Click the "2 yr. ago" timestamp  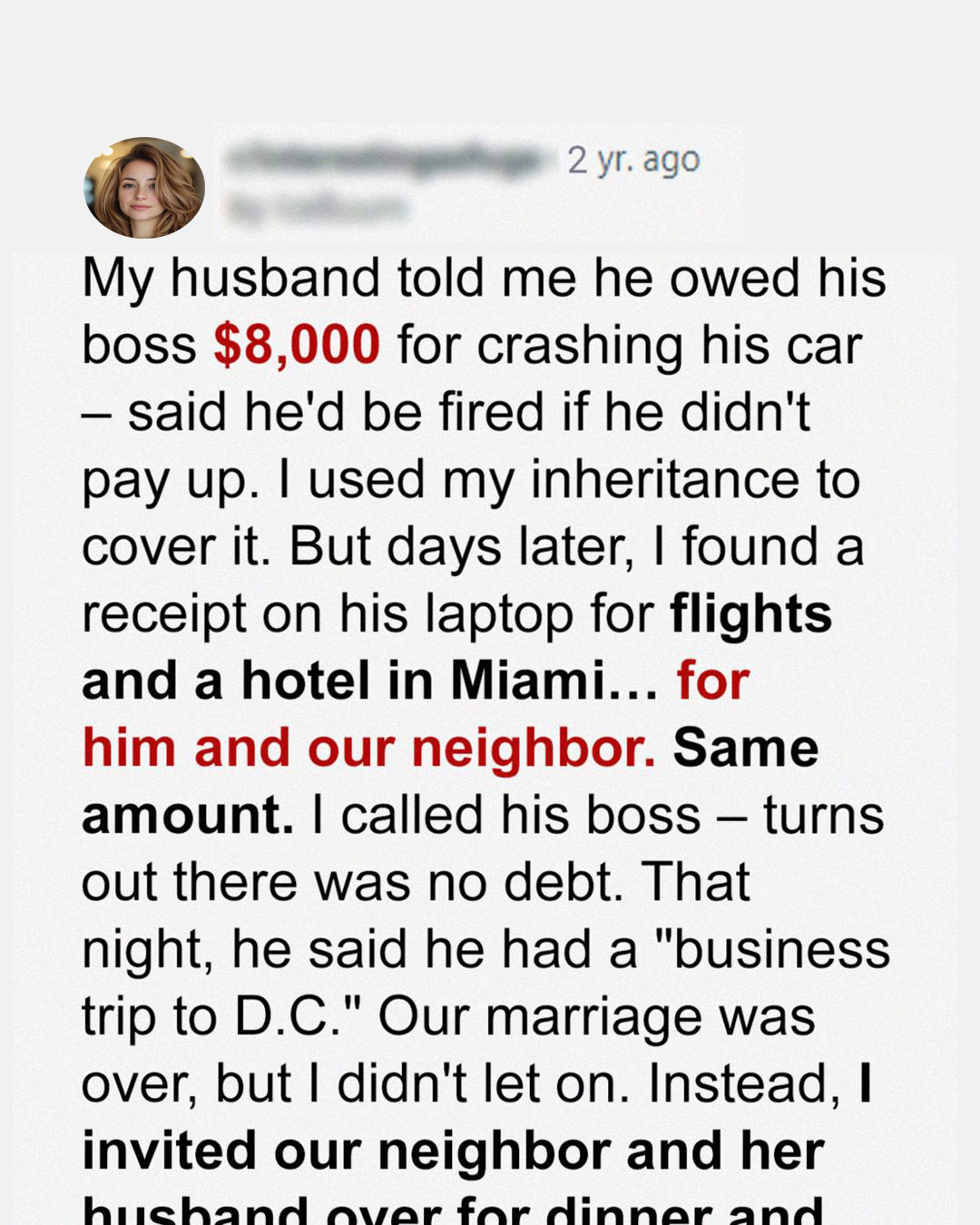tap(633, 161)
